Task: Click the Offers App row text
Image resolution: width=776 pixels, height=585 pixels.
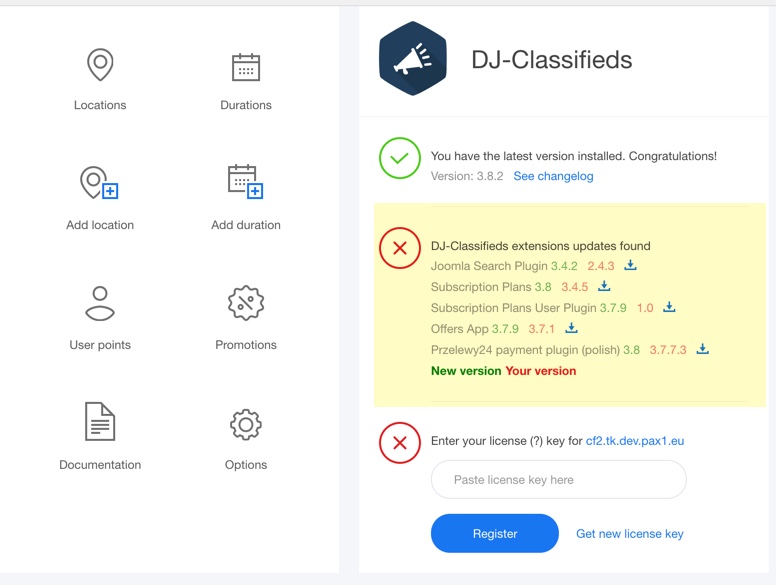Action: click(x=460, y=329)
